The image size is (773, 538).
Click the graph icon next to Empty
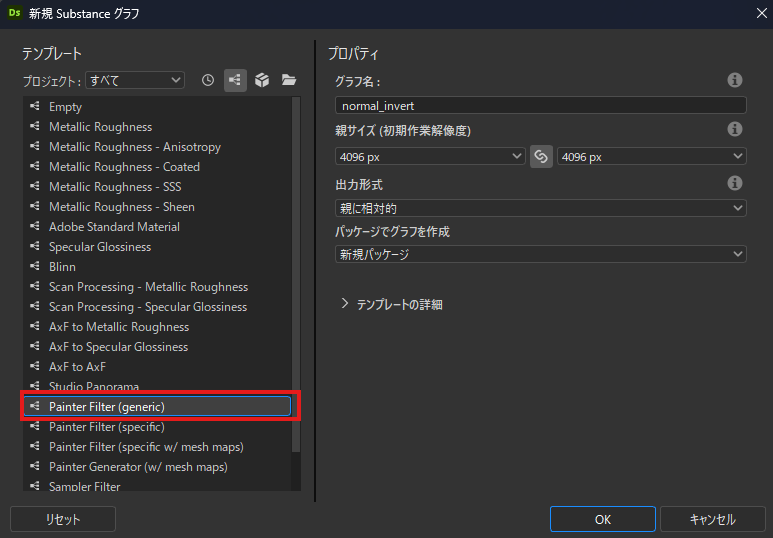point(35,106)
